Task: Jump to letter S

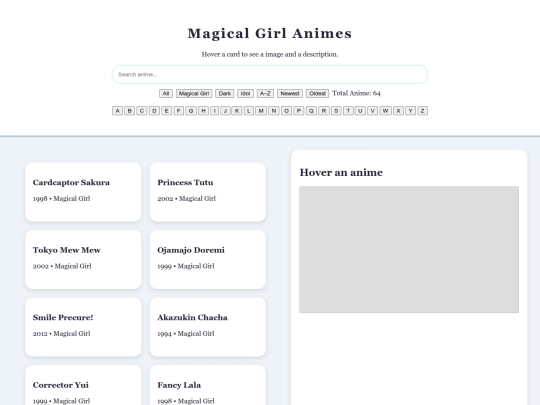Action: point(336,111)
